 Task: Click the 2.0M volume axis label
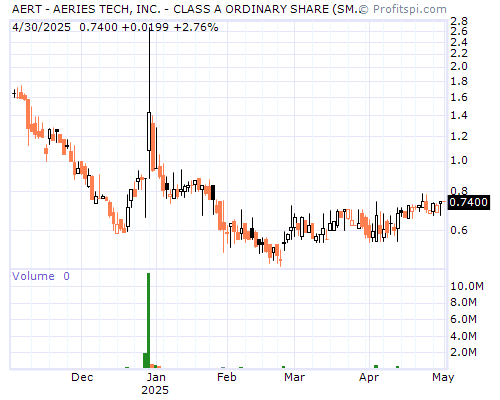pos(464,352)
